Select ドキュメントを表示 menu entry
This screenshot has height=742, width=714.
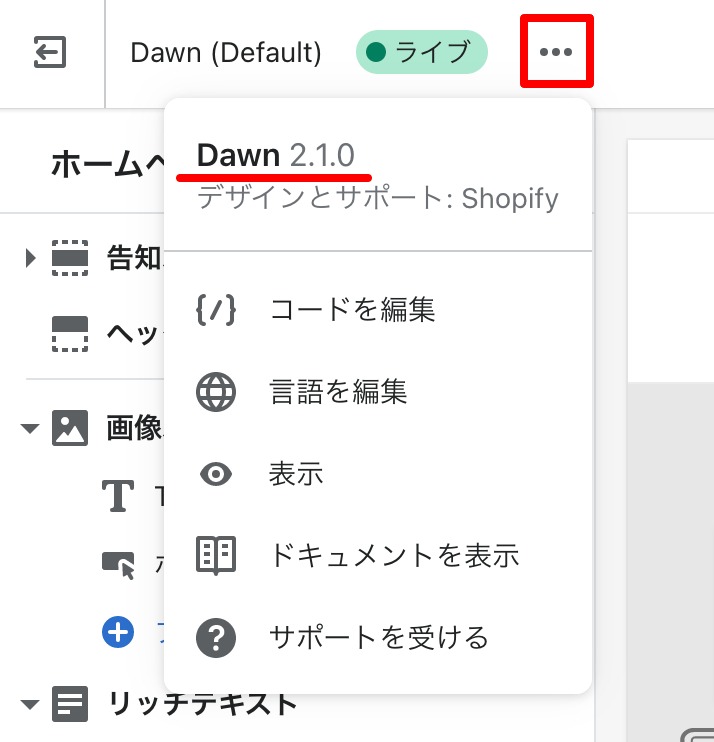(378, 556)
